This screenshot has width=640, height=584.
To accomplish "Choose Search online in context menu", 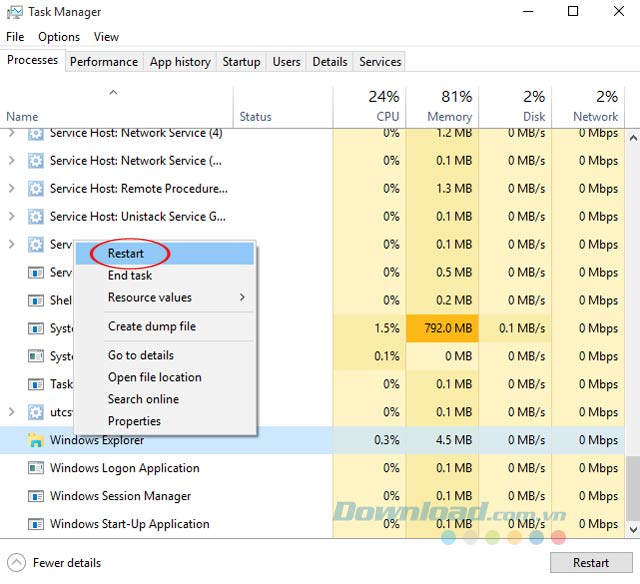I will [x=165, y=399].
